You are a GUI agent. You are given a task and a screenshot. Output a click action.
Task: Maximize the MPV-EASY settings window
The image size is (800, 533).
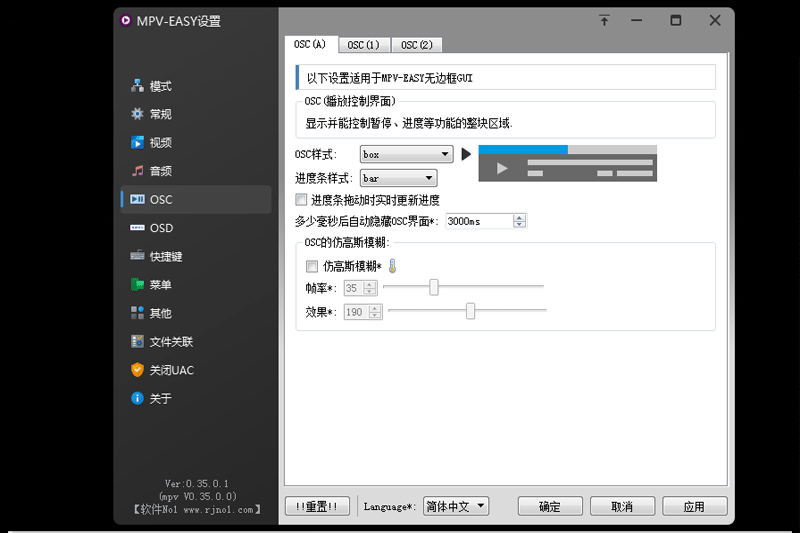[x=676, y=20]
